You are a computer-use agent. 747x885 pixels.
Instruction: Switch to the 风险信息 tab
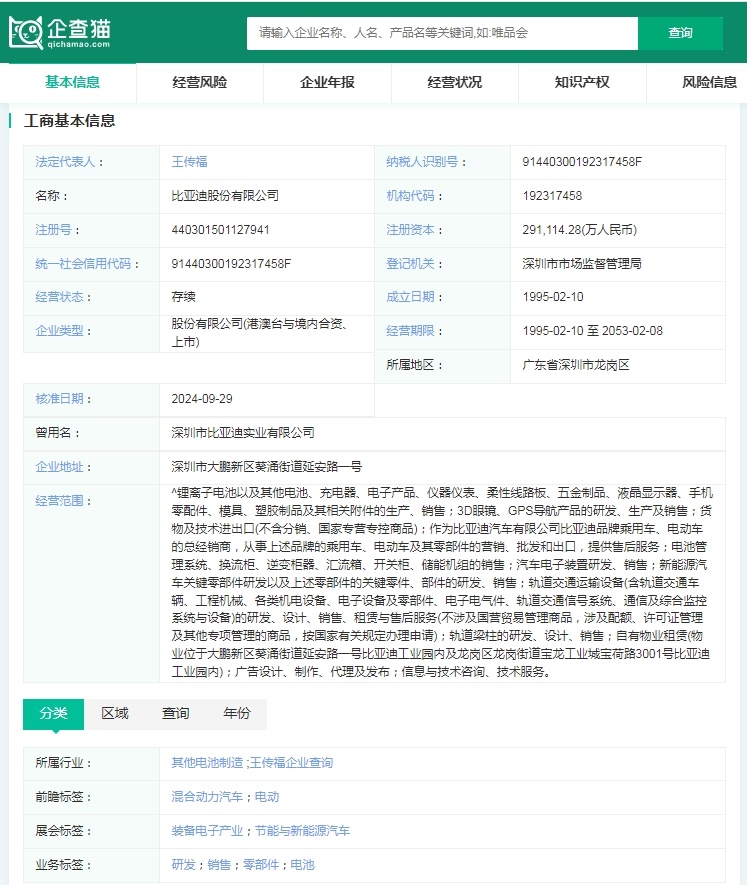tap(709, 82)
